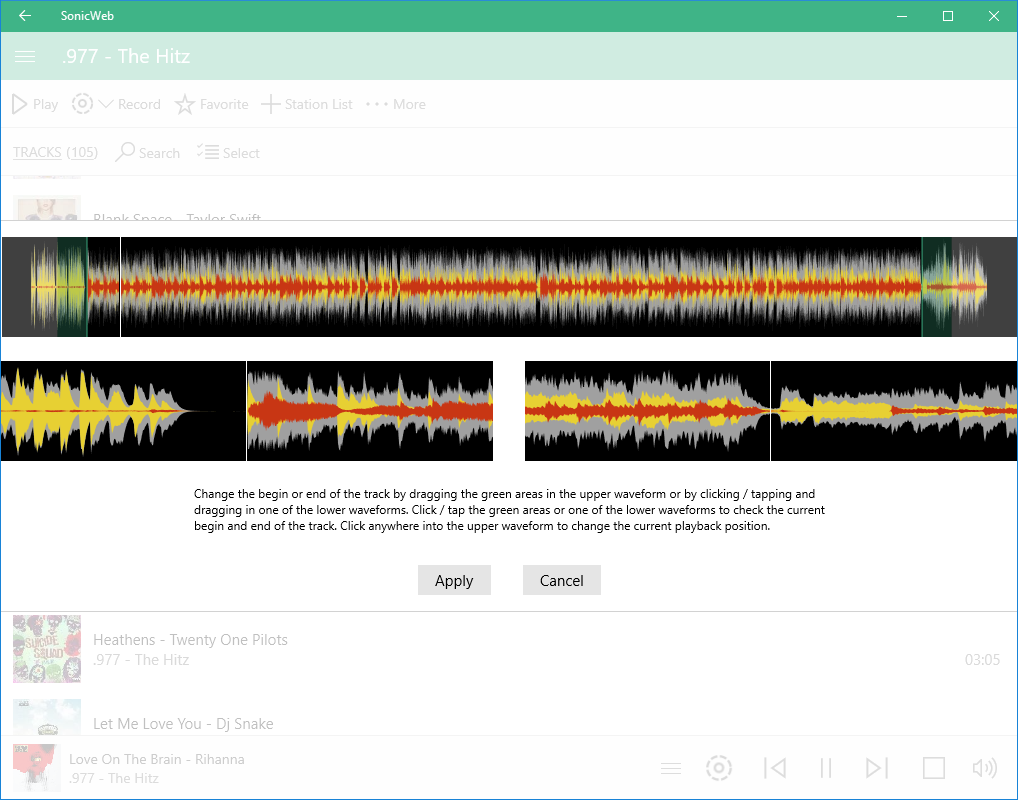
Task: Pause playback of Love On The Brain
Action: pyautogui.click(x=826, y=767)
